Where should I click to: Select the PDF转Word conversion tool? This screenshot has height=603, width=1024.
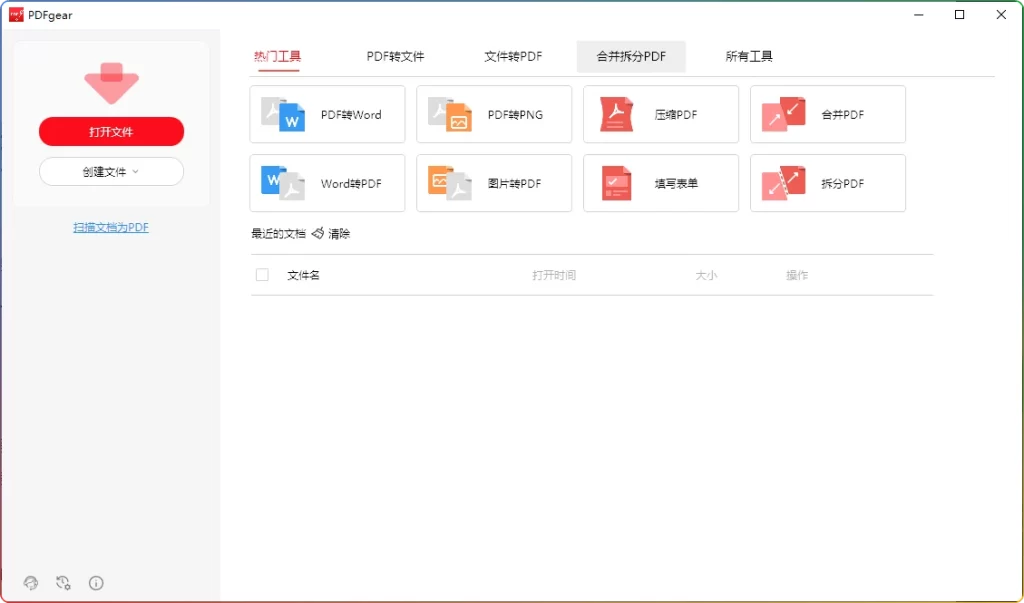(x=327, y=114)
